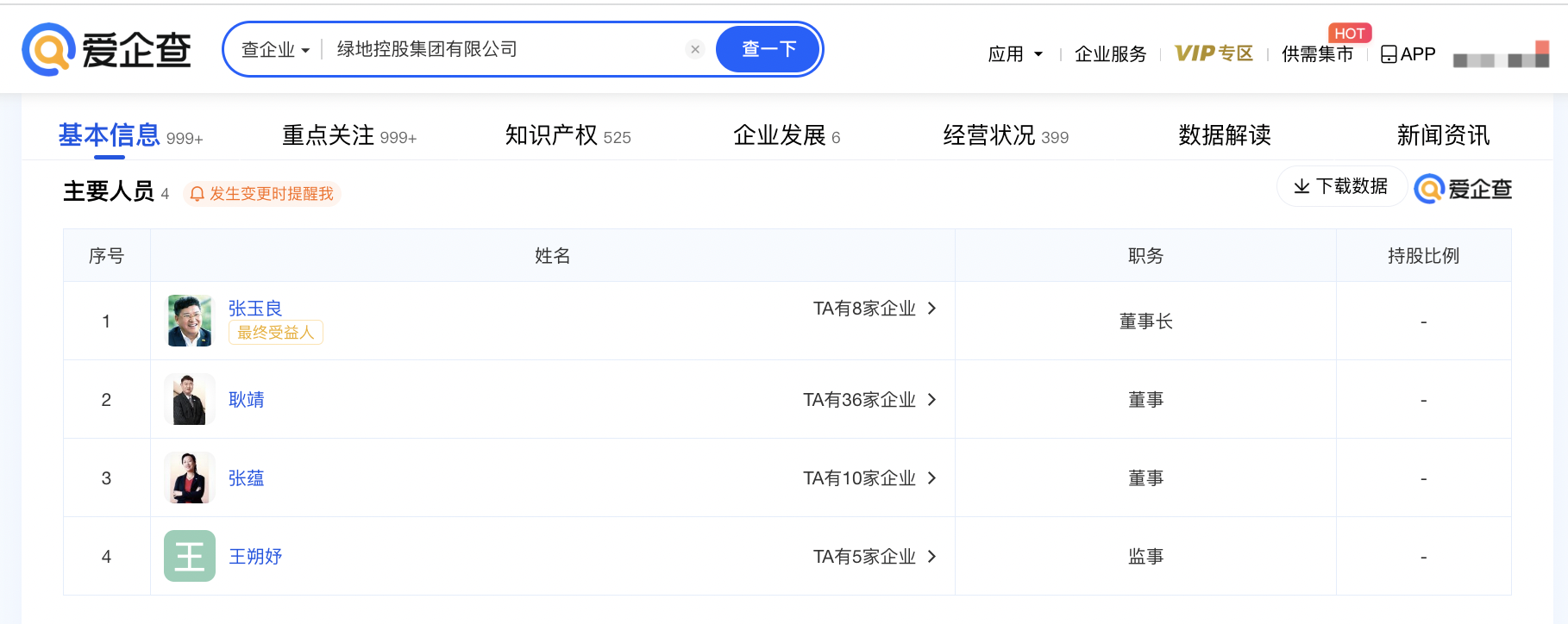Click the 主要人员 section title
This screenshot has width=1568, height=624.
109,191
